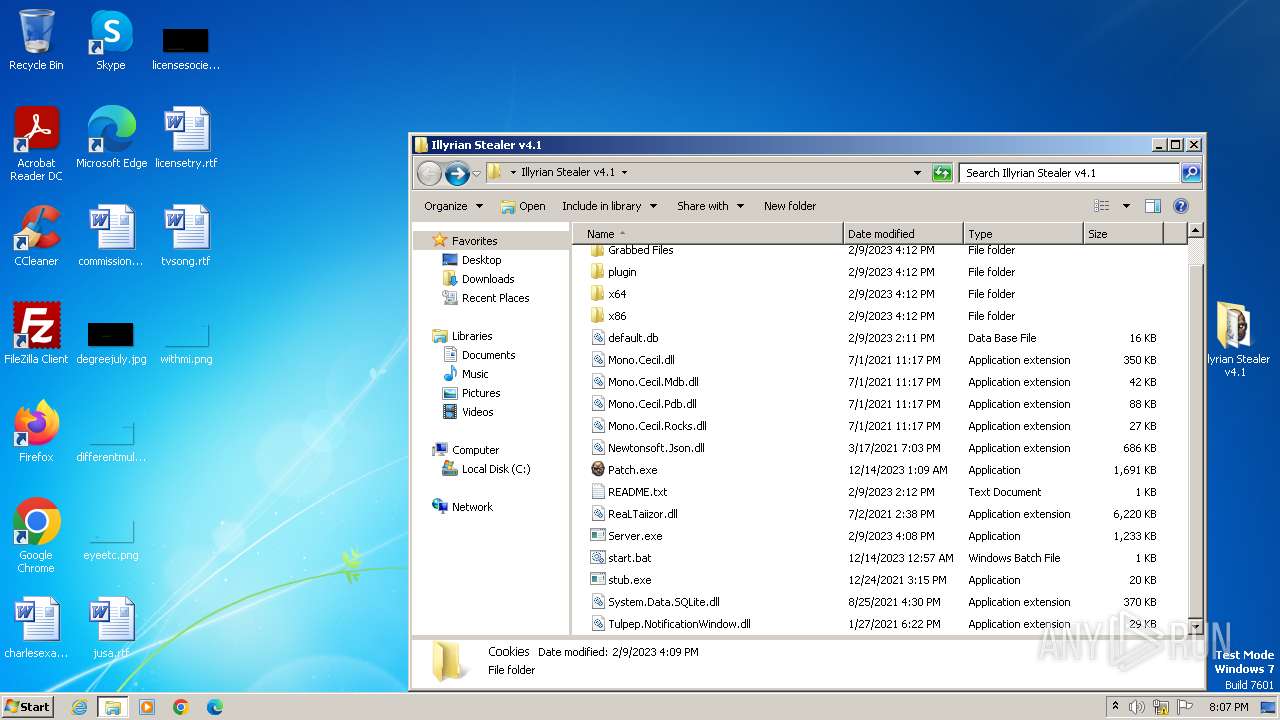
Task: Launch Firefox desktop shortcut
Action: [36, 432]
